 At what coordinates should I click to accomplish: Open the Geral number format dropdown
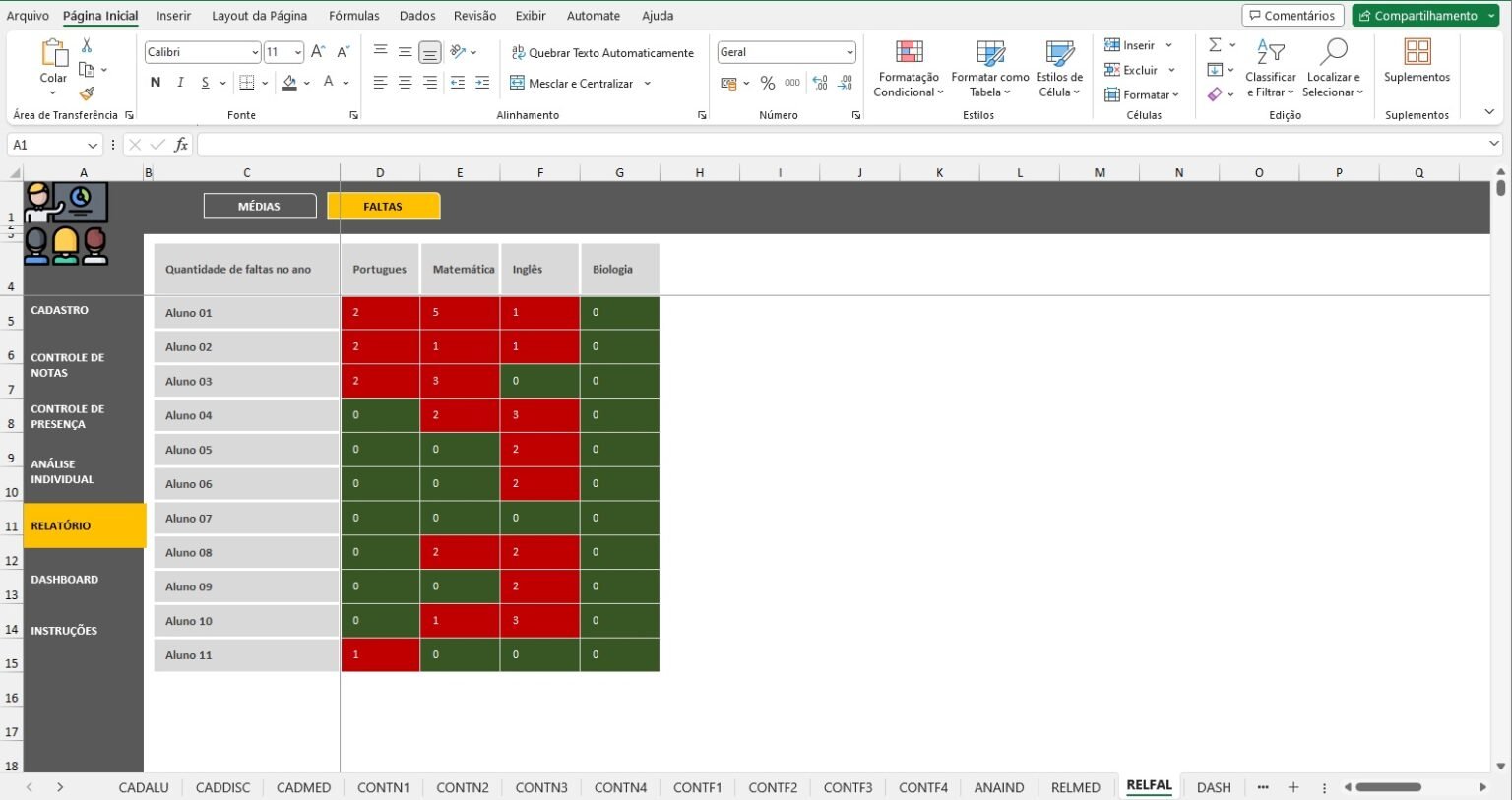850,52
